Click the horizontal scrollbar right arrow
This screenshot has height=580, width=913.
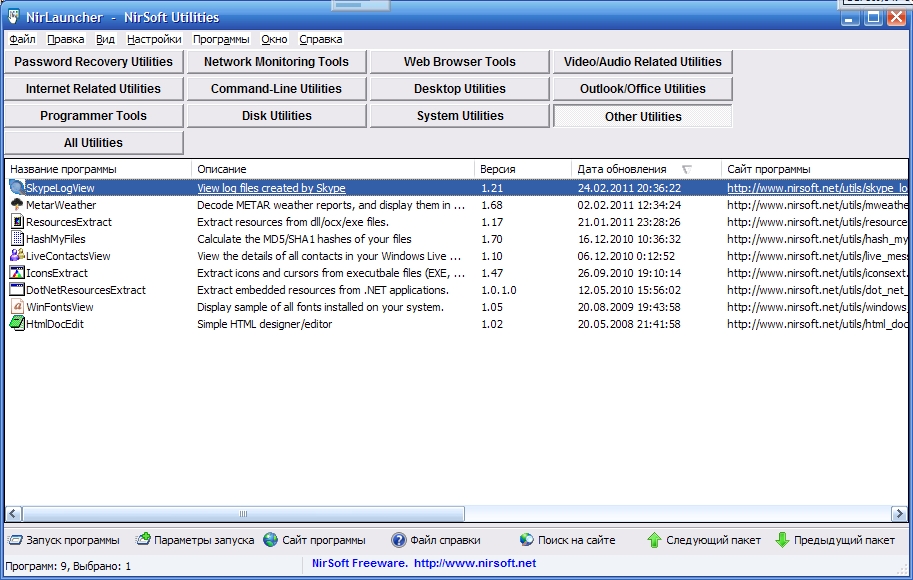(x=899, y=514)
